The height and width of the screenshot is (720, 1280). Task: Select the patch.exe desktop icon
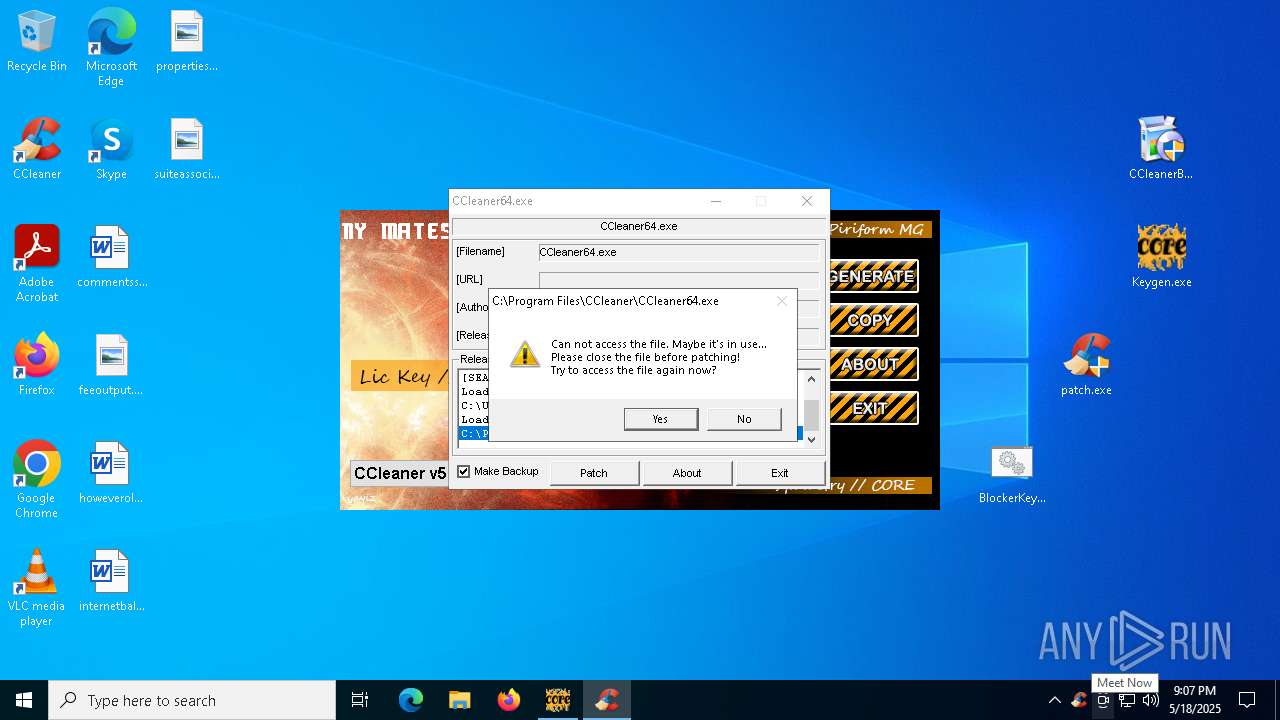(1086, 366)
